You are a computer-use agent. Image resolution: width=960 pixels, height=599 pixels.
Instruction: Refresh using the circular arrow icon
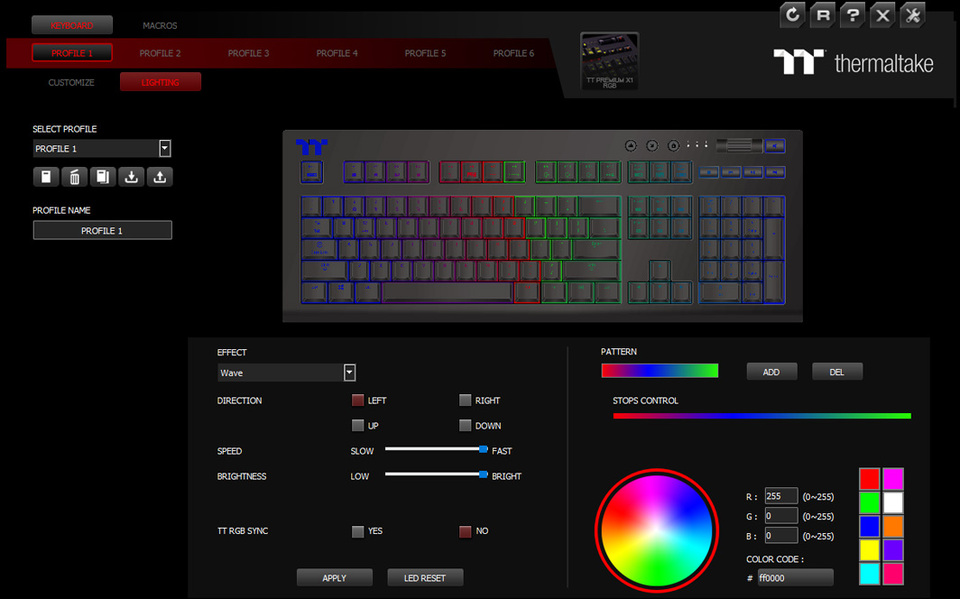point(792,16)
